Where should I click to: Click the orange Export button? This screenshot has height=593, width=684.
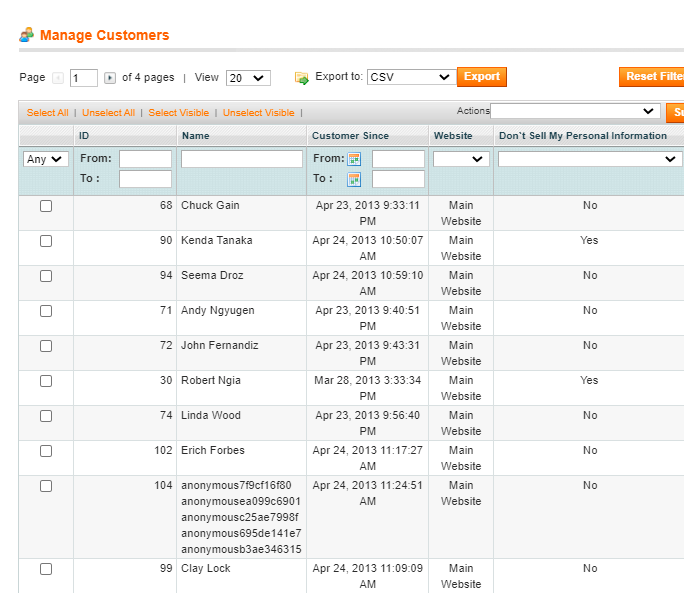tap(482, 77)
